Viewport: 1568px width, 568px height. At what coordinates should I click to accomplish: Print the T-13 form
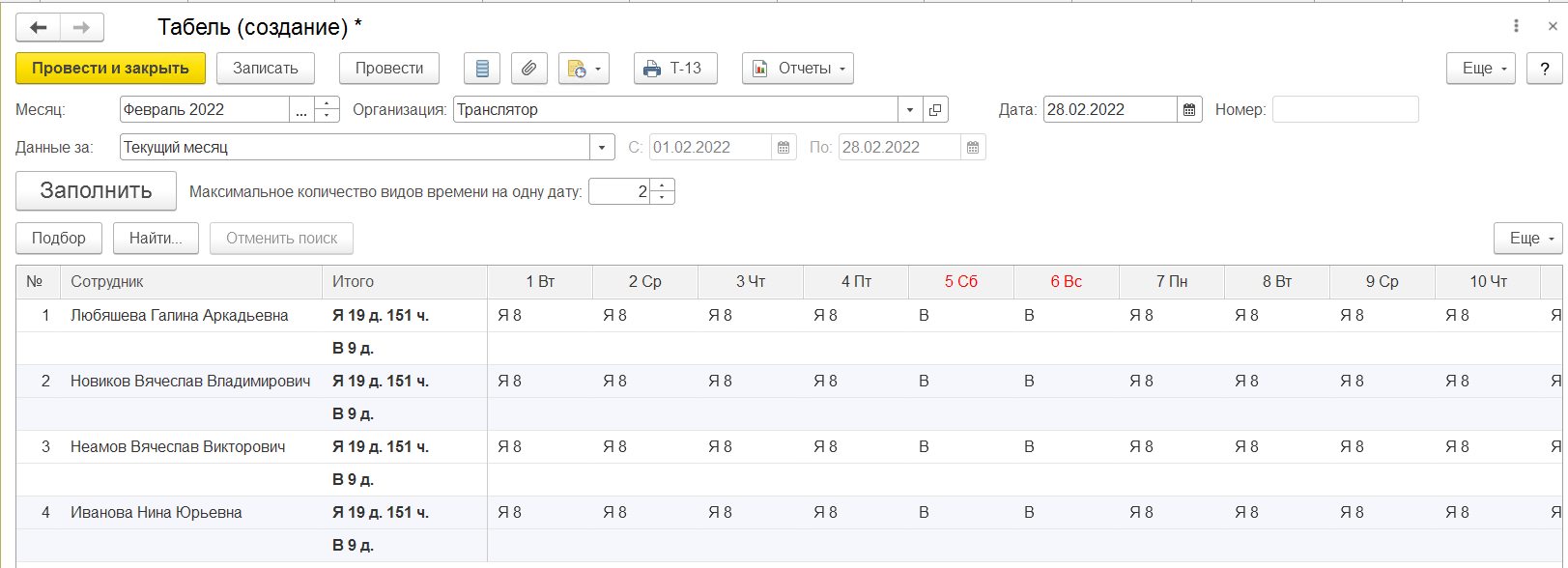[x=674, y=69]
